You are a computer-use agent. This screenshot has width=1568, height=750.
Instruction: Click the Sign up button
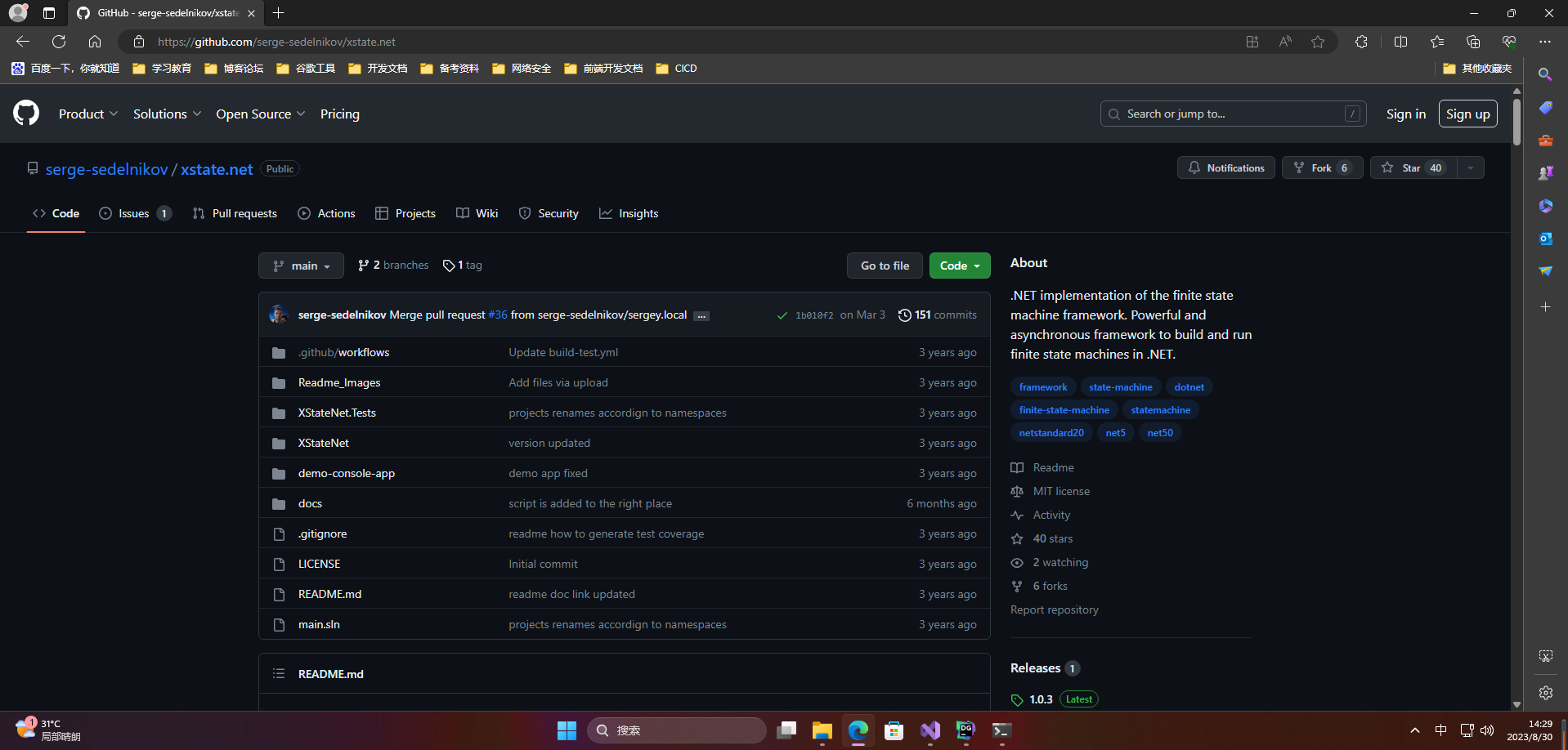1467,114
